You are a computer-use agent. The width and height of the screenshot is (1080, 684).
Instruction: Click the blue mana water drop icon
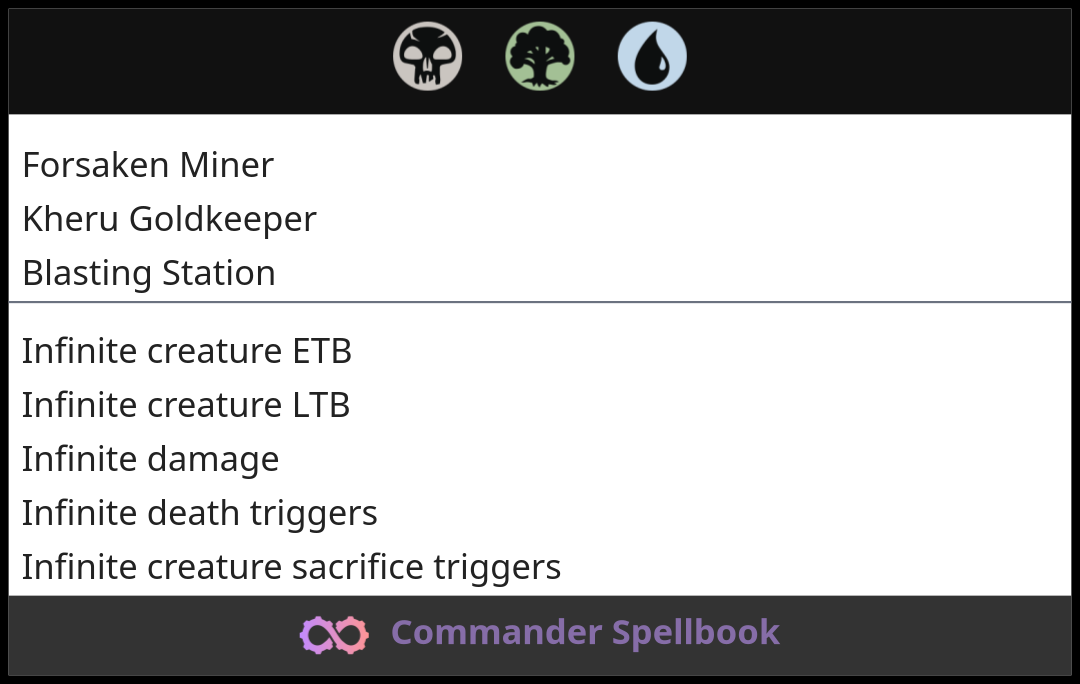tap(652, 56)
